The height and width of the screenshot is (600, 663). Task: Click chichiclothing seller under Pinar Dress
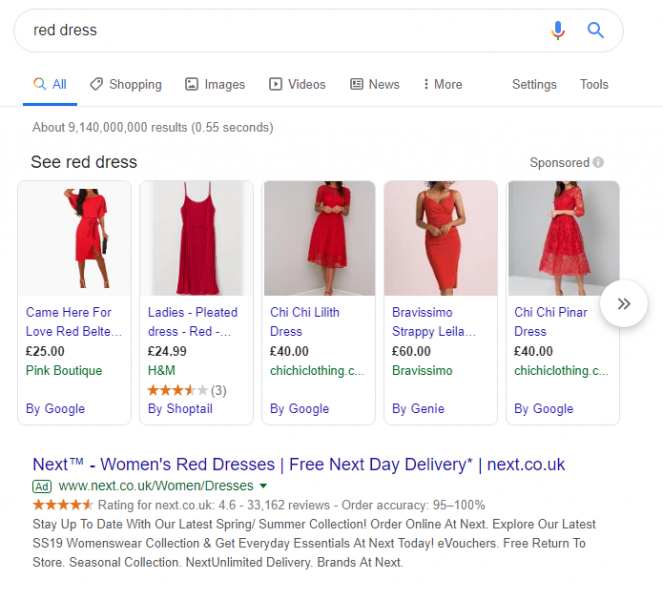[x=561, y=371]
